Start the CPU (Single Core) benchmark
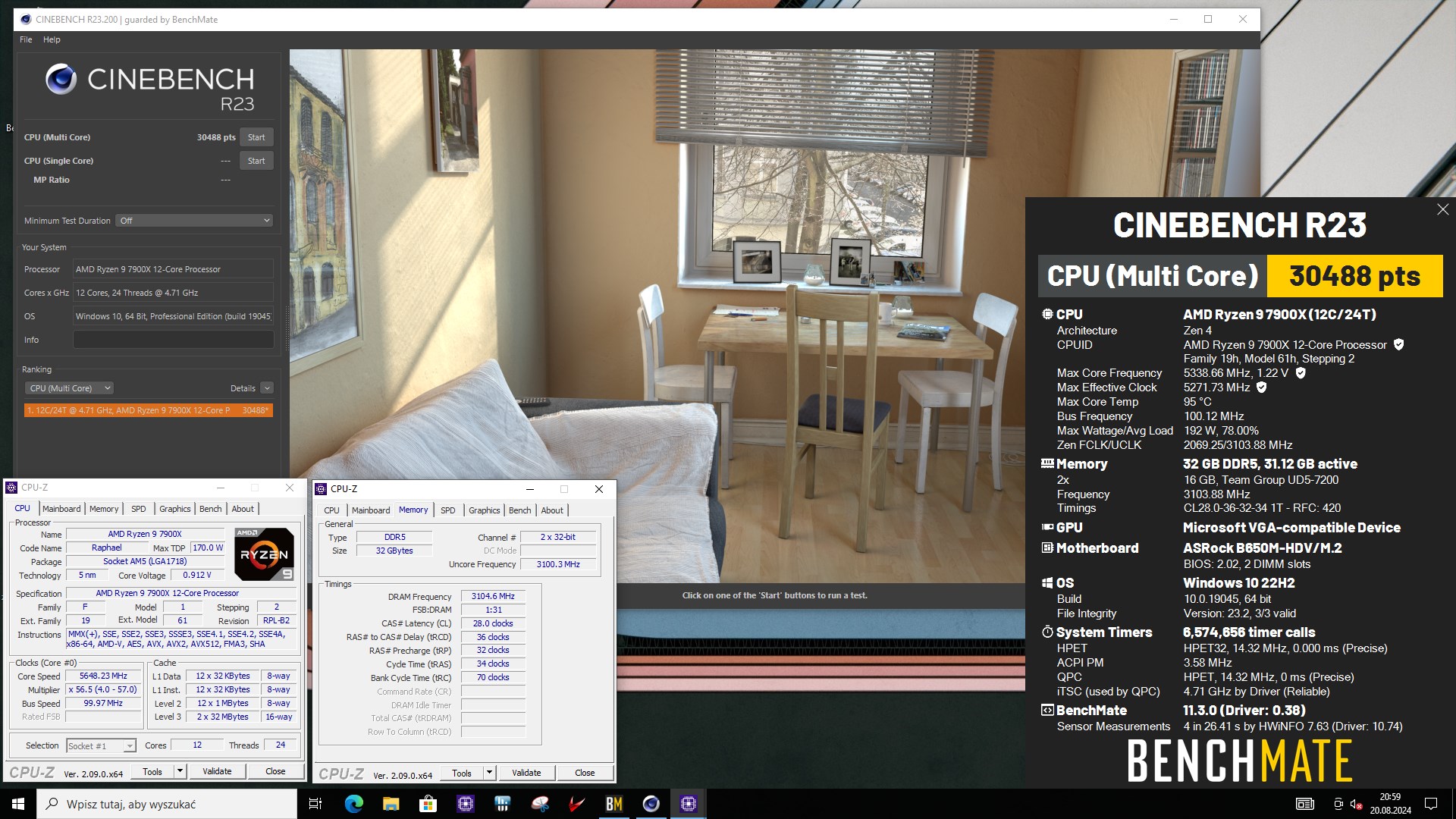The width and height of the screenshot is (1456, 819). (x=256, y=161)
